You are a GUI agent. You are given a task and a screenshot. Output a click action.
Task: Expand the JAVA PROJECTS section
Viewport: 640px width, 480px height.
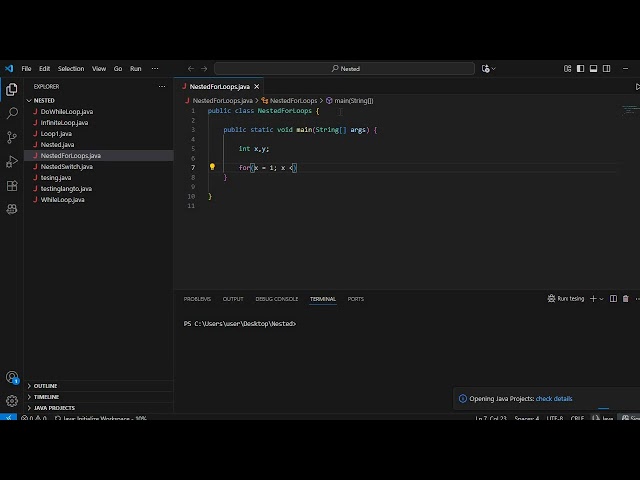(x=98, y=408)
